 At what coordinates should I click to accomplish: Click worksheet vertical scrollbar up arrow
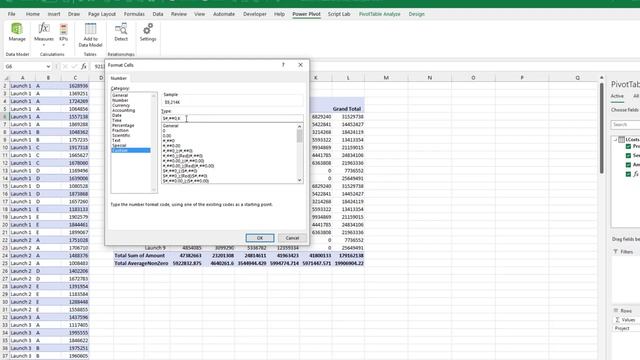click(602, 78)
